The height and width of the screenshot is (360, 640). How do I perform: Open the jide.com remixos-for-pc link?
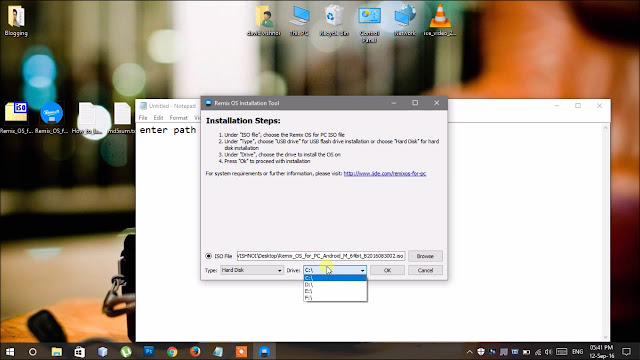click(x=385, y=173)
